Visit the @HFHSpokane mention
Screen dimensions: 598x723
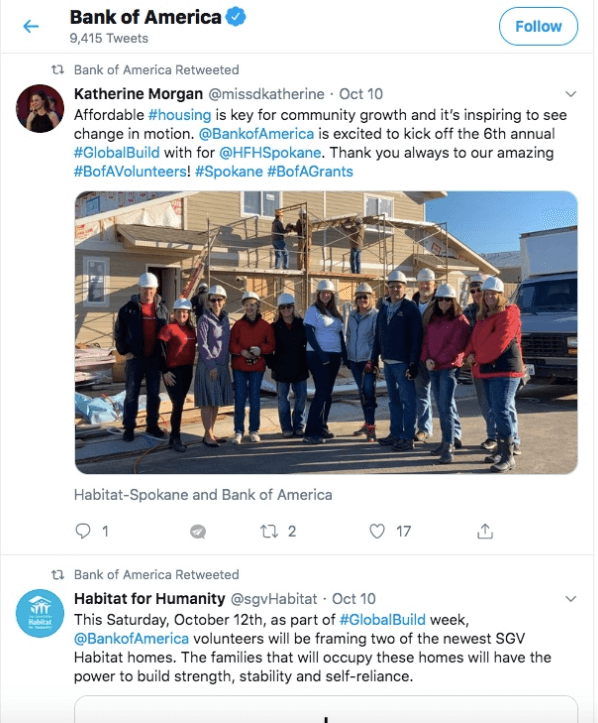coord(270,153)
